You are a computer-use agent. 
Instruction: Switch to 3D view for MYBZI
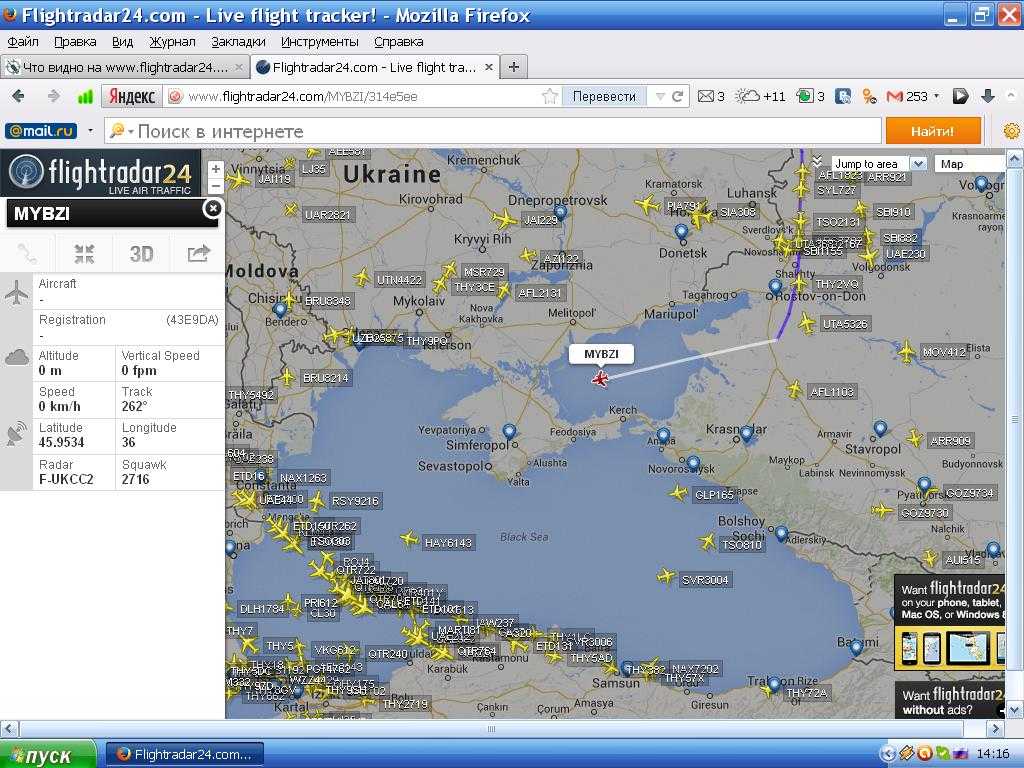141,253
